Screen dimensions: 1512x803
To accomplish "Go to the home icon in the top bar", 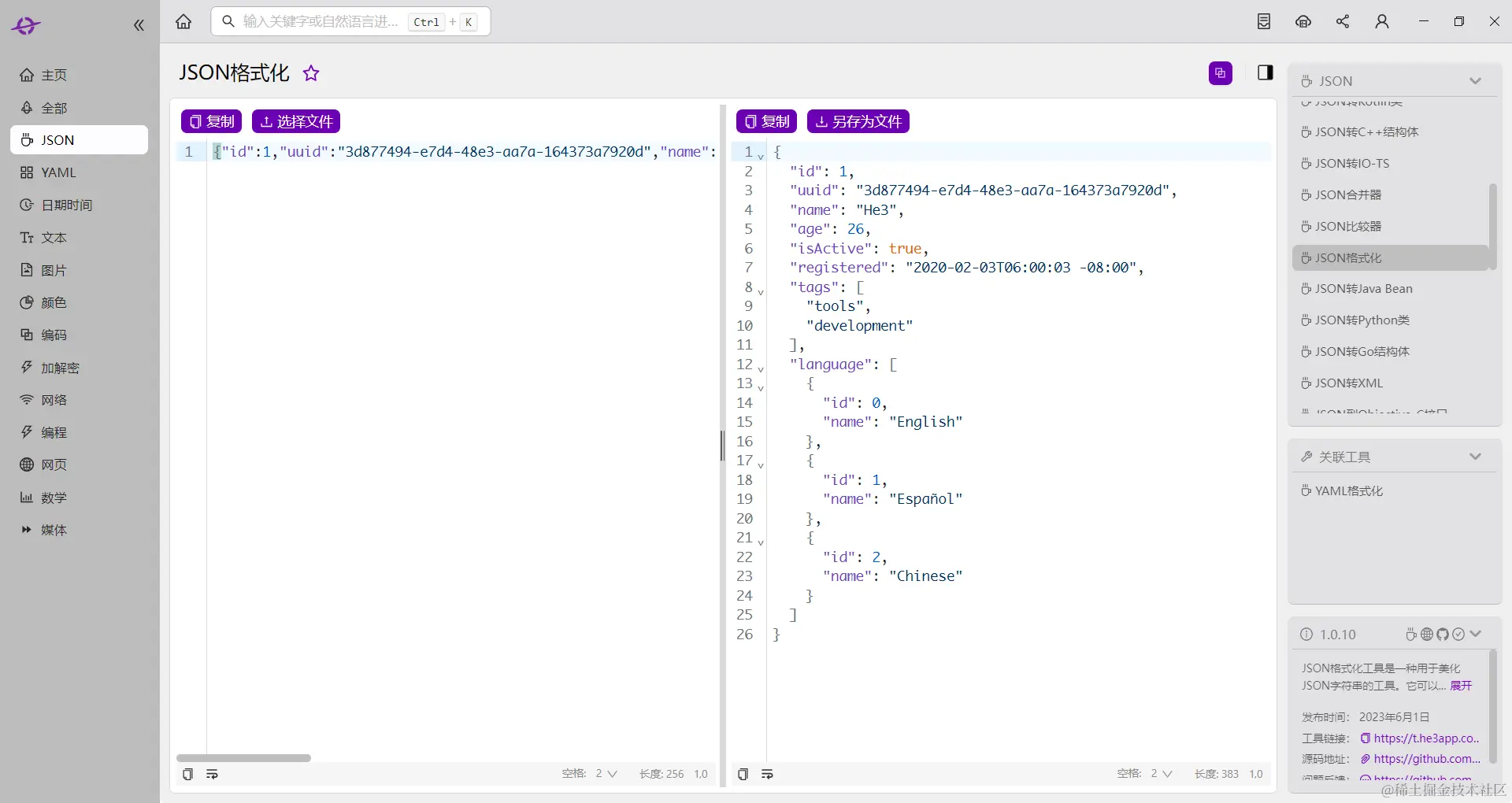I will coord(183,21).
